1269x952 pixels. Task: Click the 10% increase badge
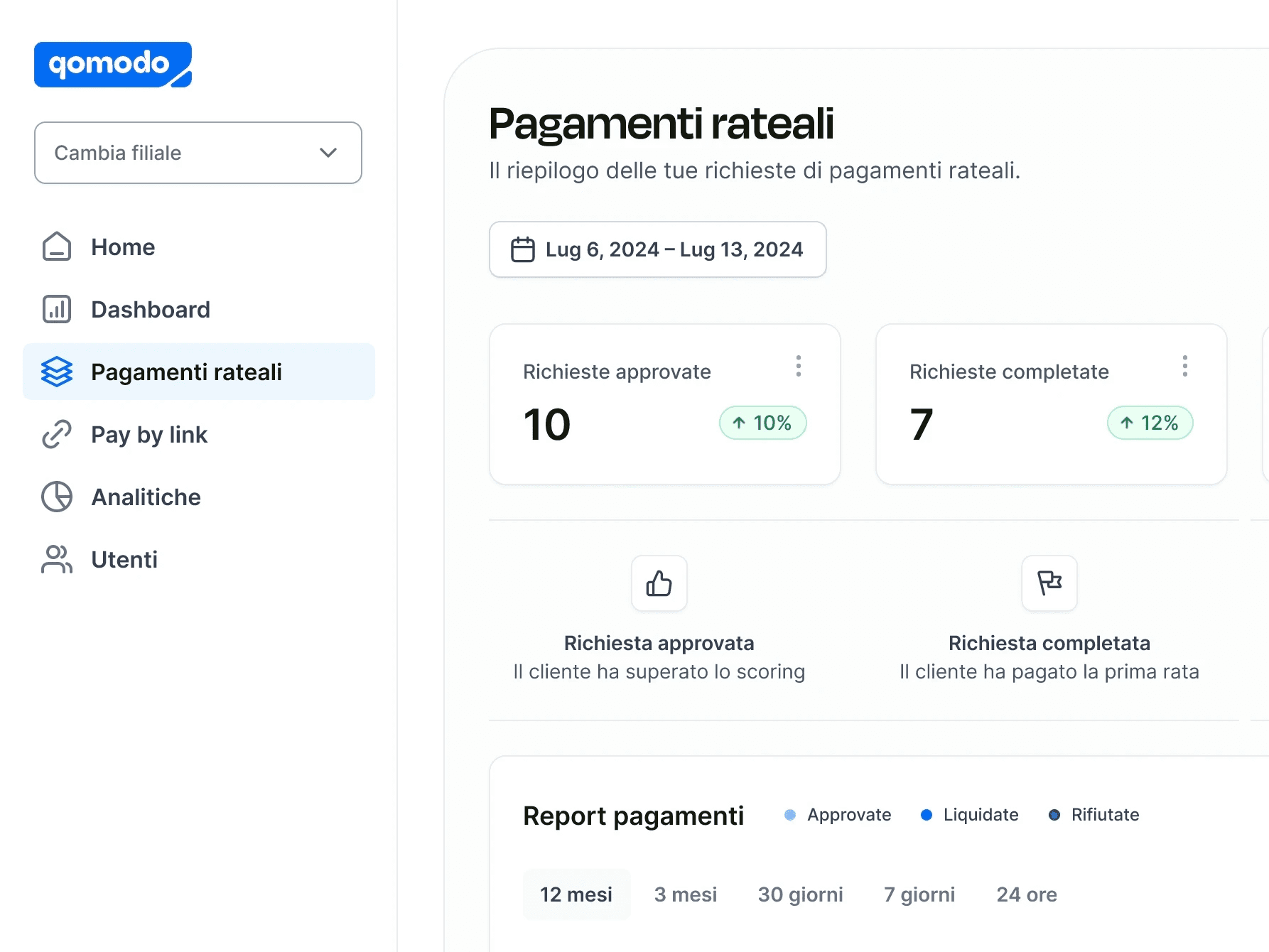(763, 423)
